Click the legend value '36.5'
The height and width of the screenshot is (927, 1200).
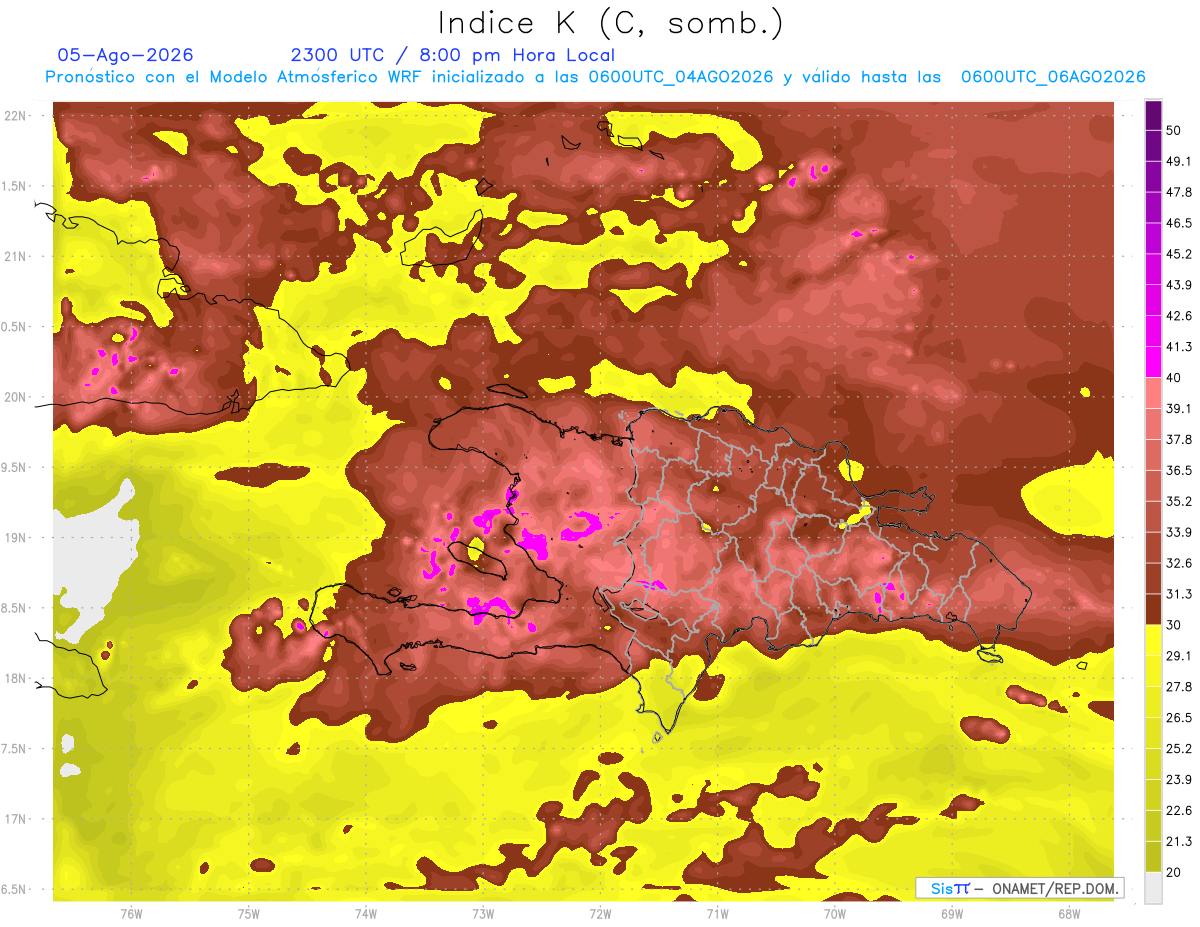[1179, 470]
